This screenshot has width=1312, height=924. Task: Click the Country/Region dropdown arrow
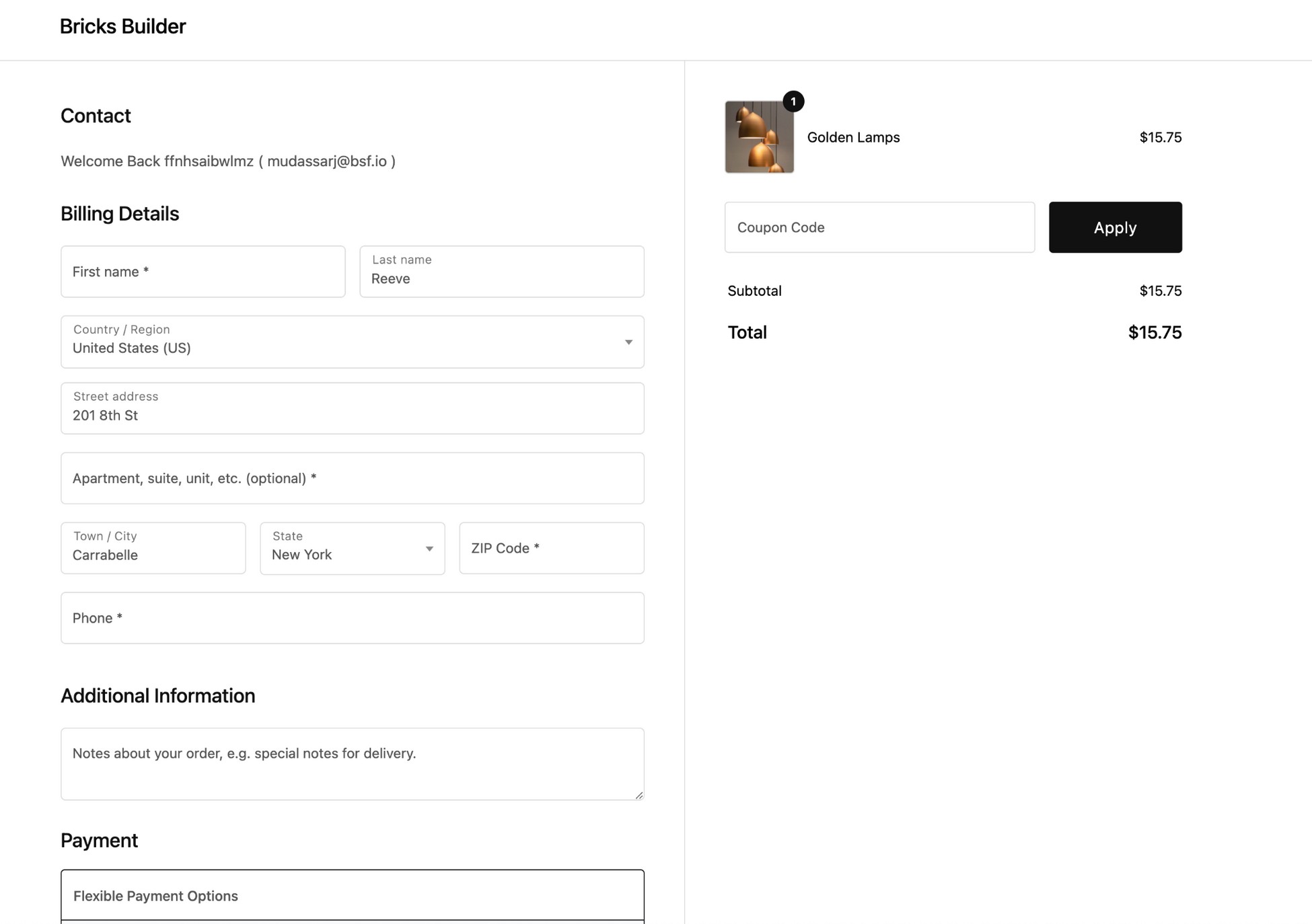point(629,342)
